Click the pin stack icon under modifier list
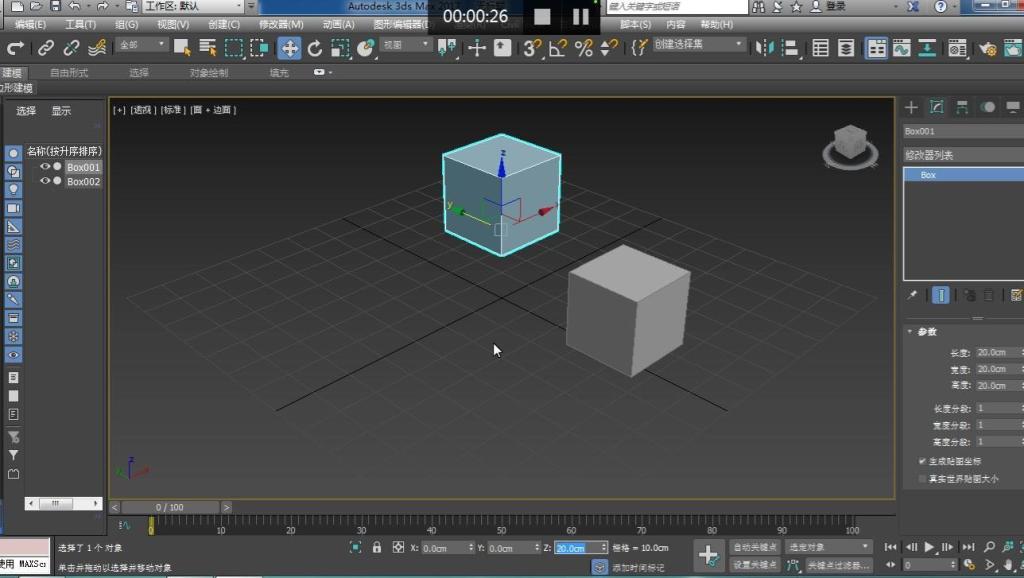The image size is (1024, 578). (x=912, y=295)
